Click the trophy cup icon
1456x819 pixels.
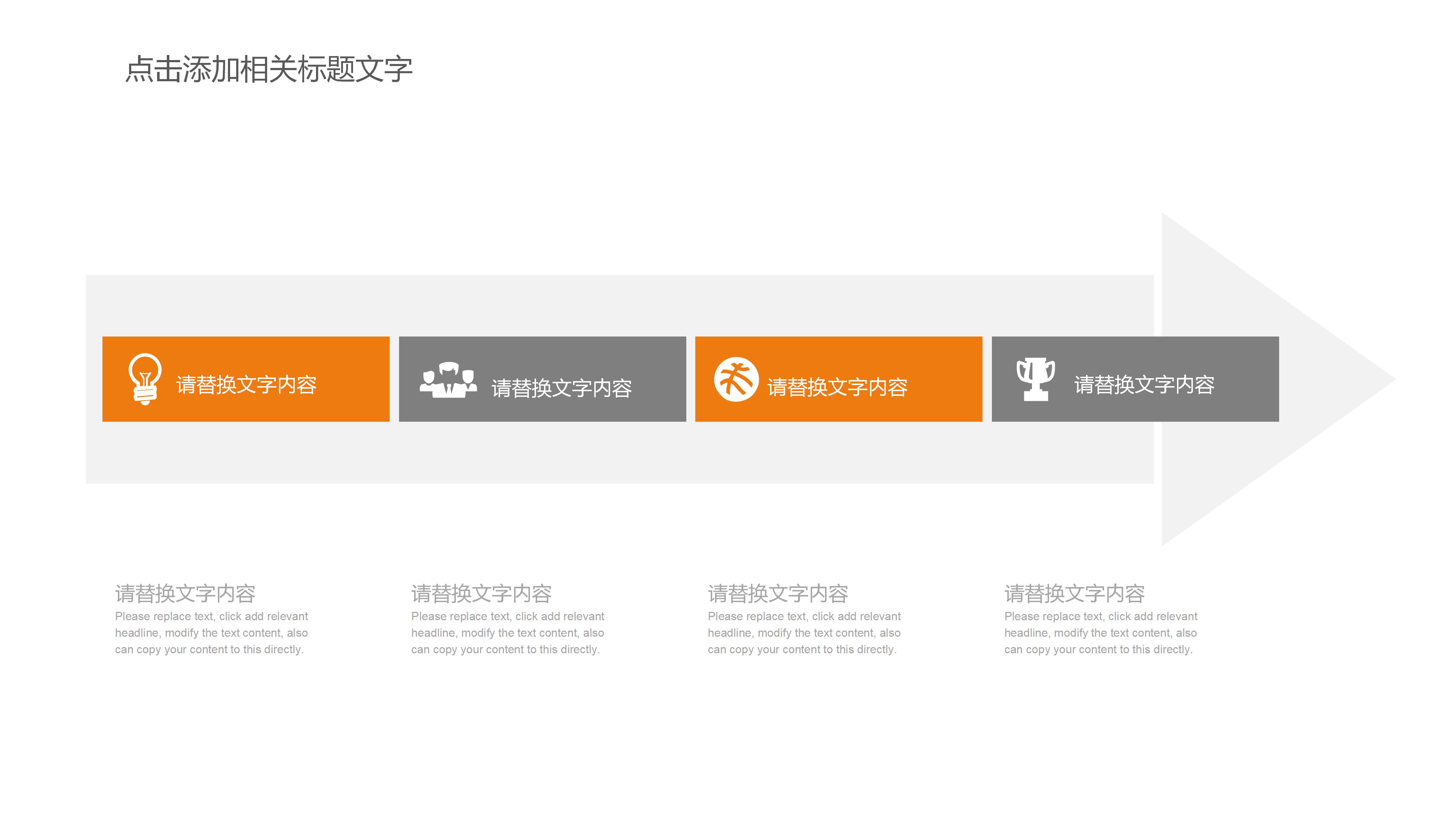tap(1035, 379)
